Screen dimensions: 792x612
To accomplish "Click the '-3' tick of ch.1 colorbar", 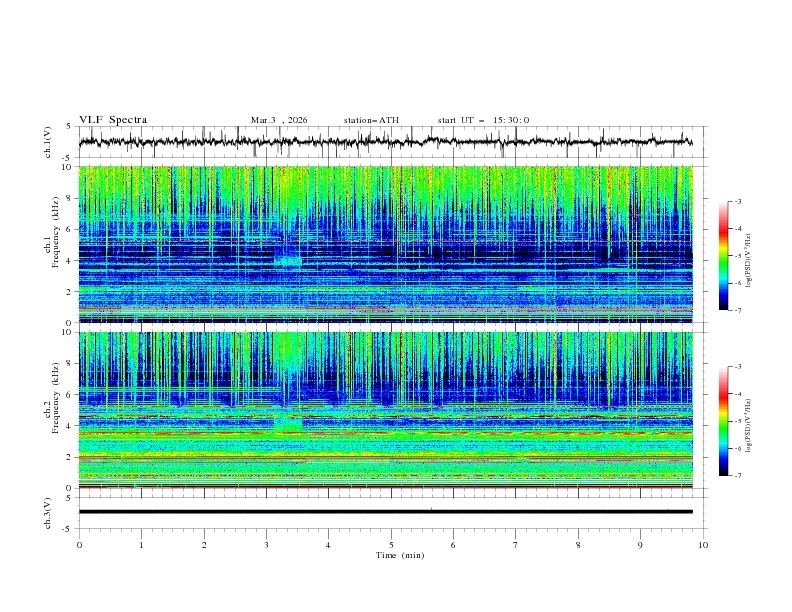I will pos(737,201).
